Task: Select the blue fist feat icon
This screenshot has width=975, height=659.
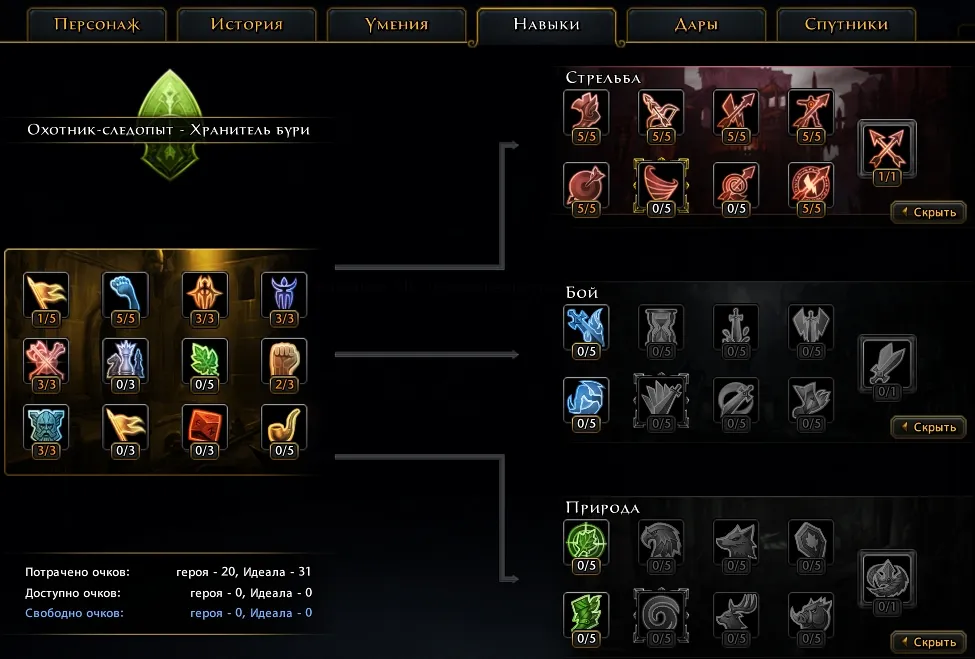Action: click(125, 293)
